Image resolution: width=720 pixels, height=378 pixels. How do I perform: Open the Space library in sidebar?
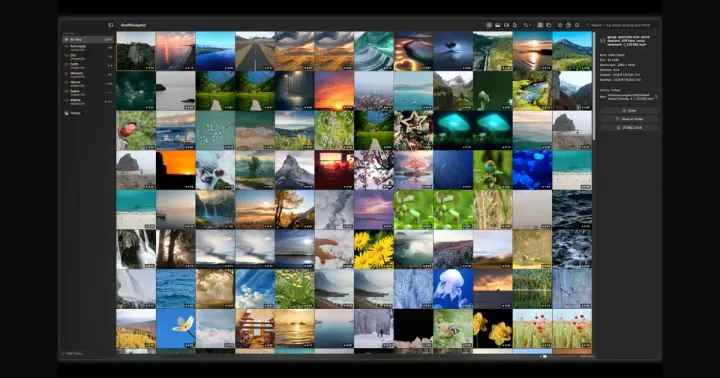tap(87, 92)
